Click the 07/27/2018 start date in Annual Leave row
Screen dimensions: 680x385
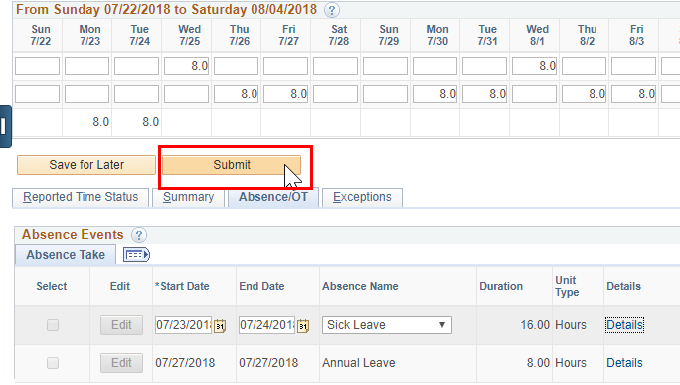click(185, 362)
